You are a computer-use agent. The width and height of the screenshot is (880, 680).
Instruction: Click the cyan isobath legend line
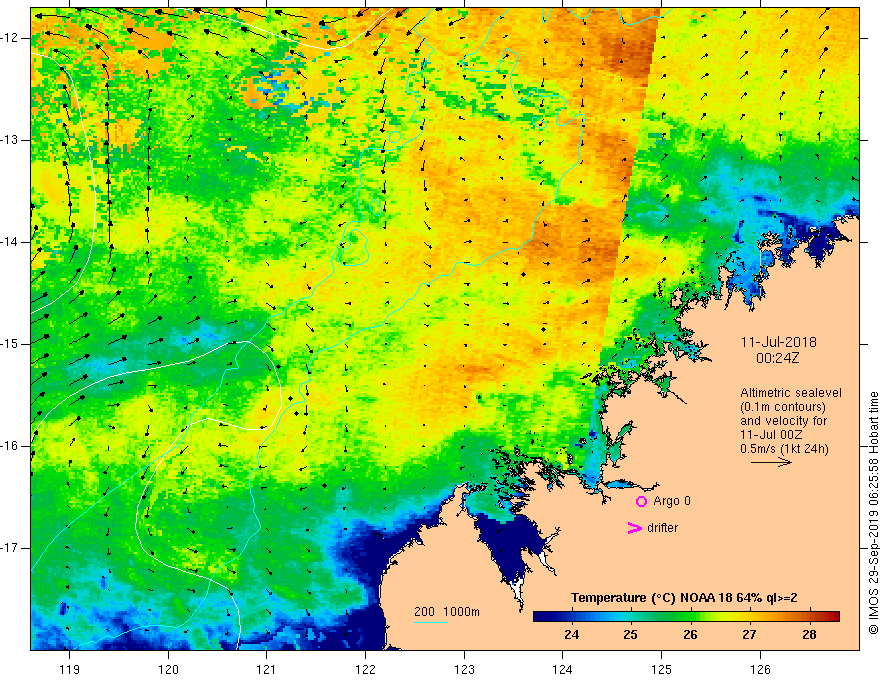(x=430, y=622)
